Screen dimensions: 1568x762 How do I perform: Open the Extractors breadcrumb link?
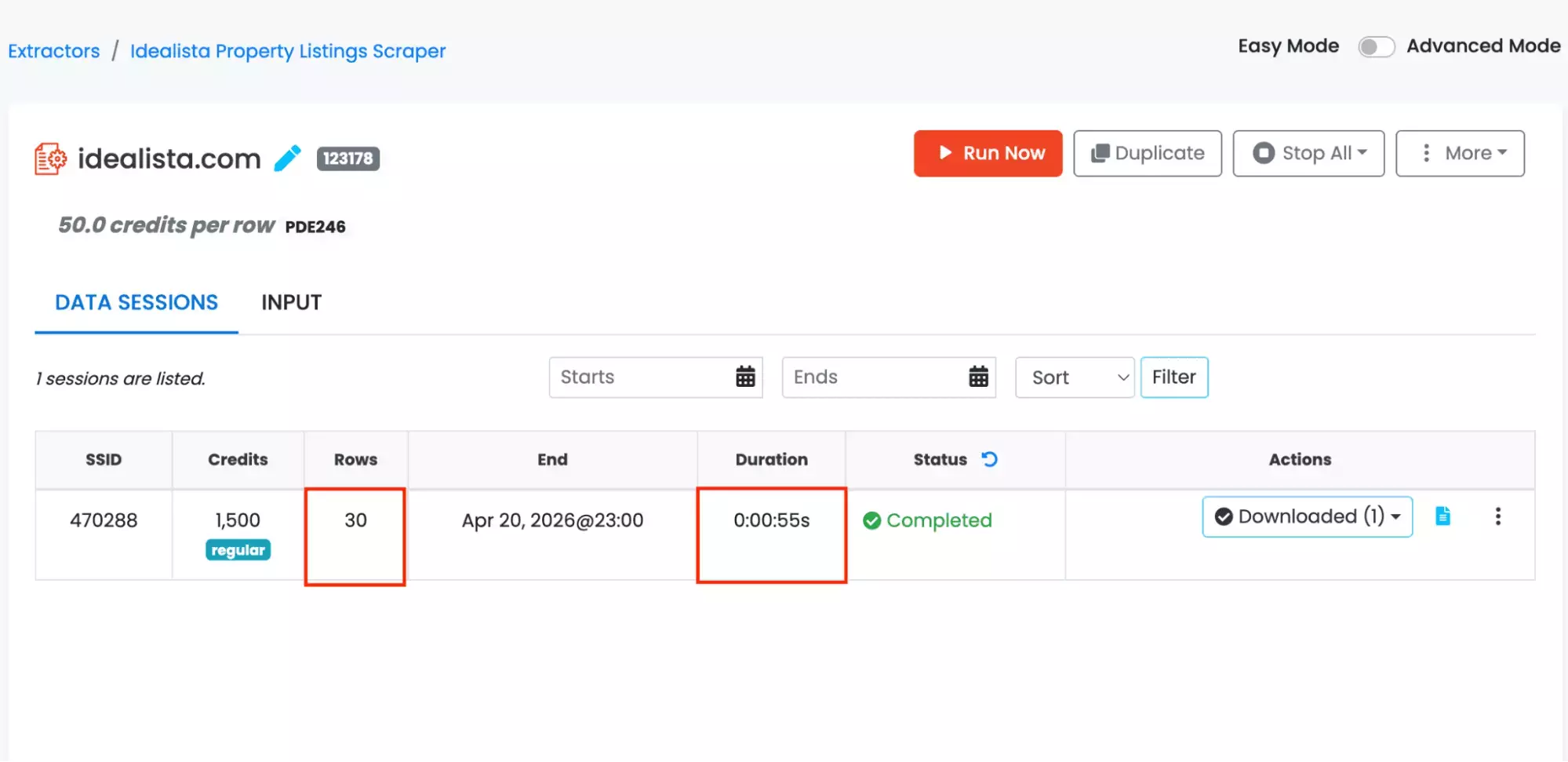(53, 50)
